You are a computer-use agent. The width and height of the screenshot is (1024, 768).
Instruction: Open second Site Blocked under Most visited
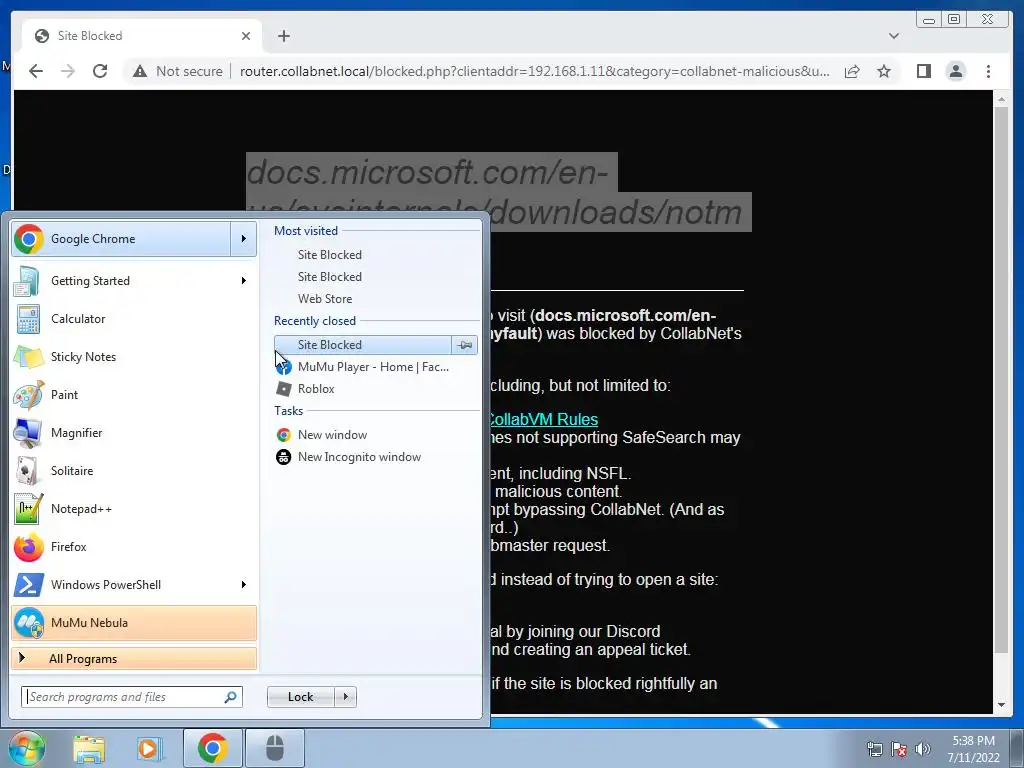point(376,277)
